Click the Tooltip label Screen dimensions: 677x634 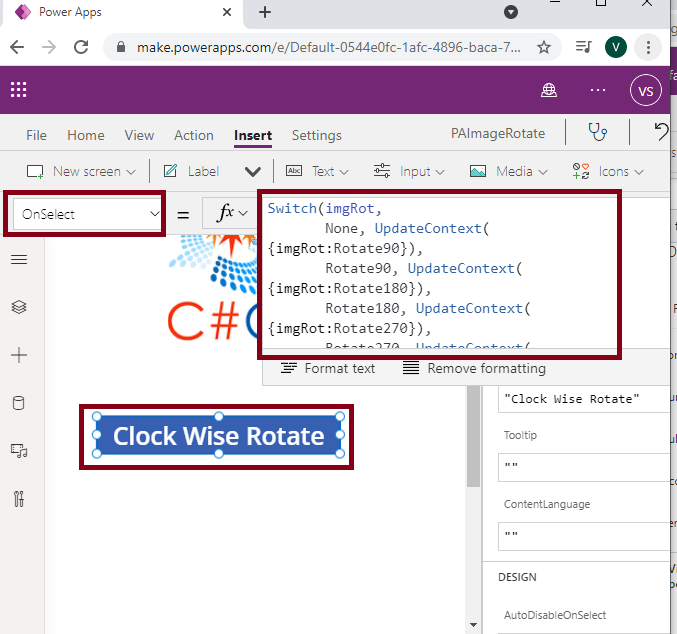(520, 435)
